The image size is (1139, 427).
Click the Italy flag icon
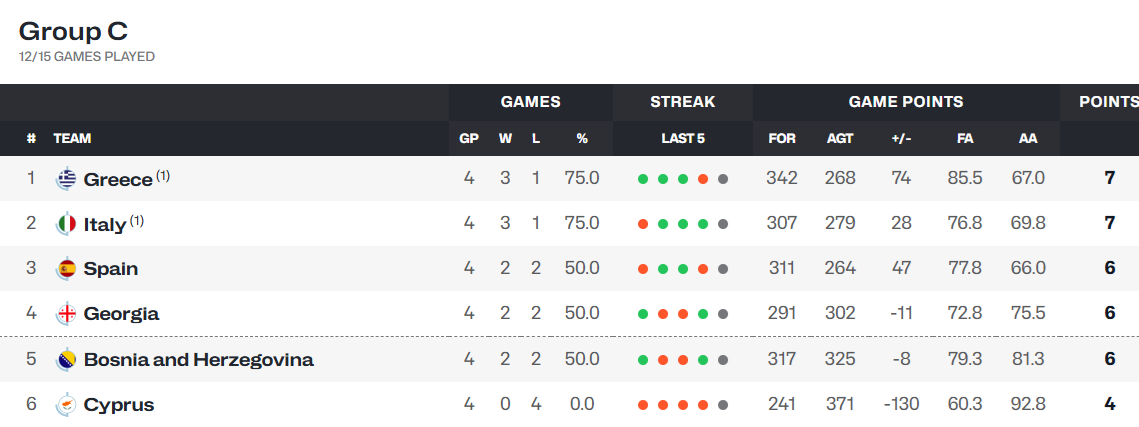67,224
